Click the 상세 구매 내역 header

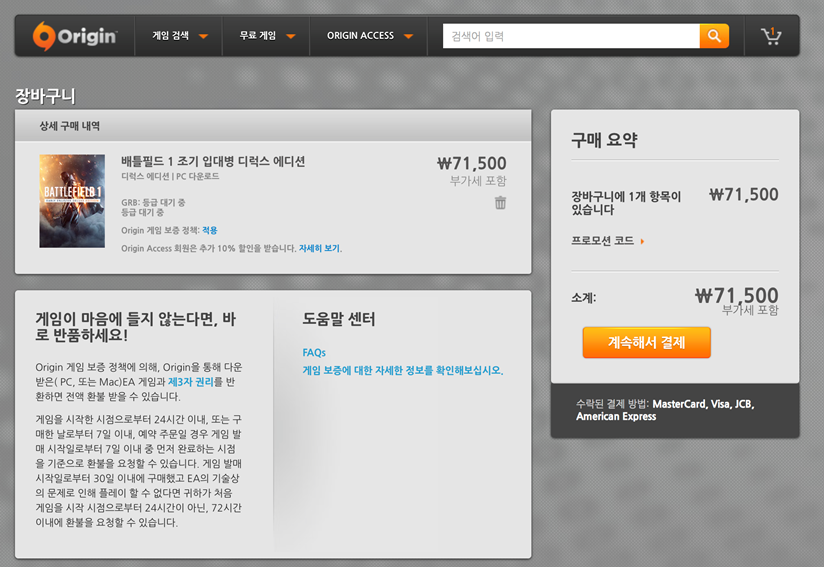coord(69,126)
